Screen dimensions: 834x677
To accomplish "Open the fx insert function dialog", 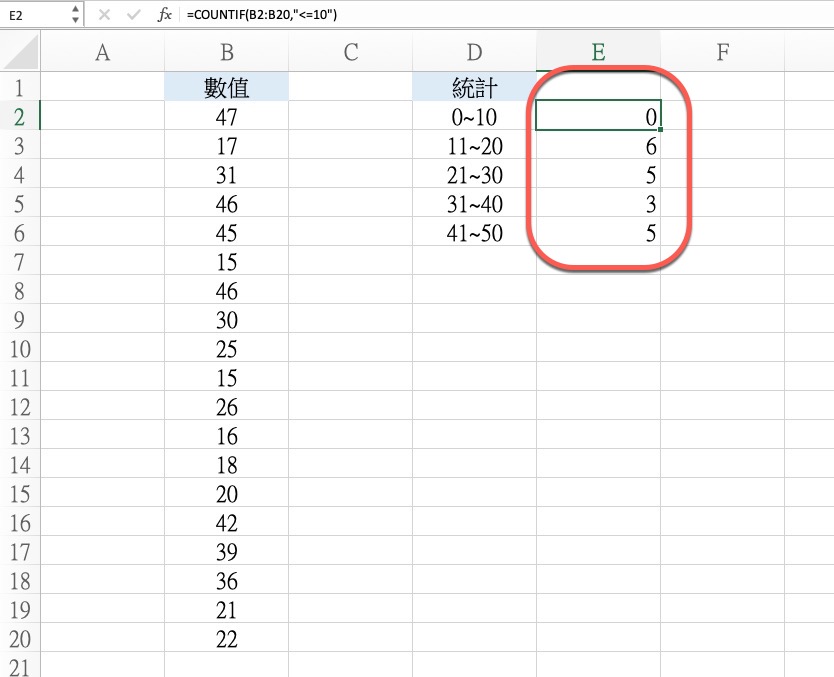I will click(164, 15).
